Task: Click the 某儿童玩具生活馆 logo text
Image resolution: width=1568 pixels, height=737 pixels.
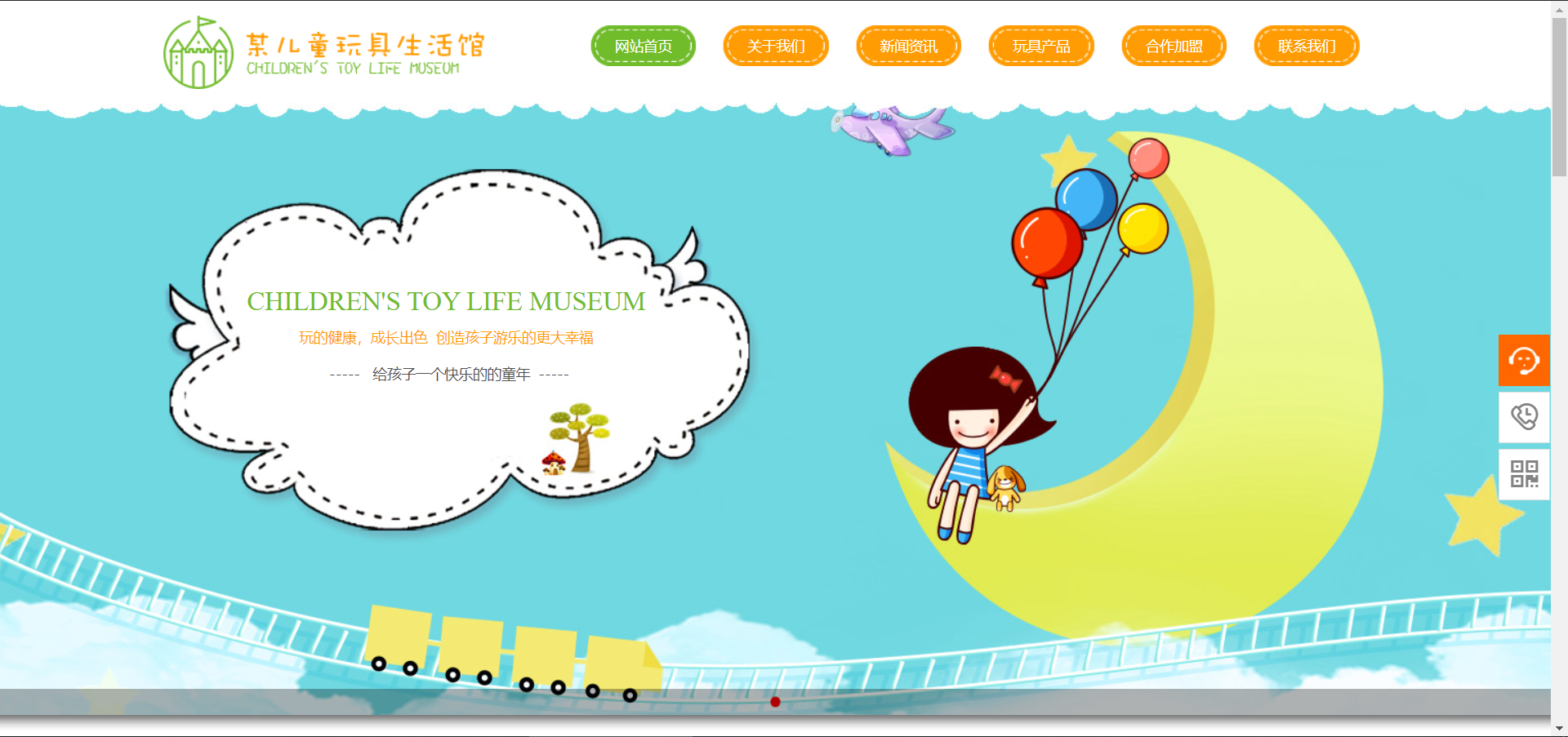Action: click(365, 45)
